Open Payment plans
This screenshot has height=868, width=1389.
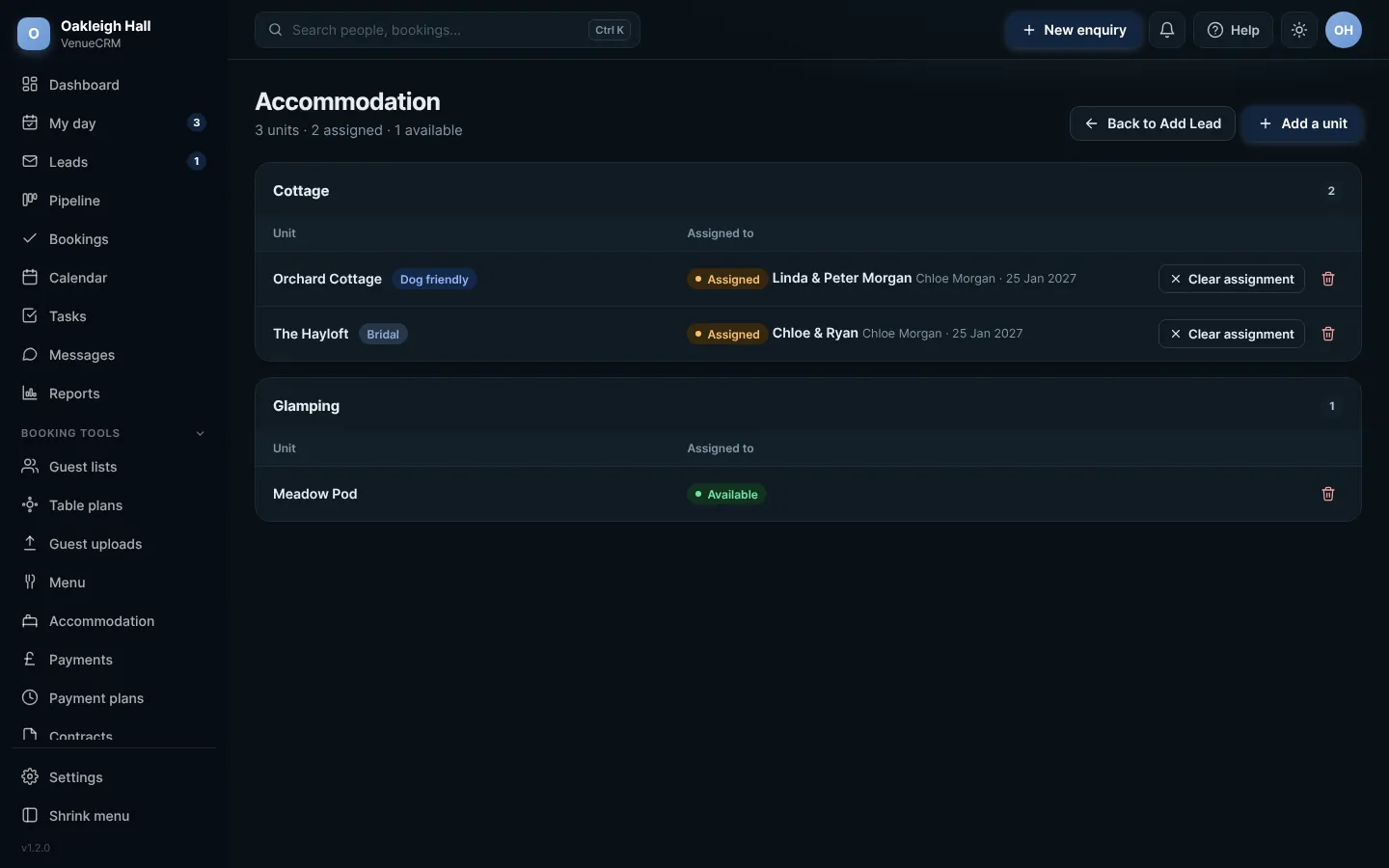(114, 698)
